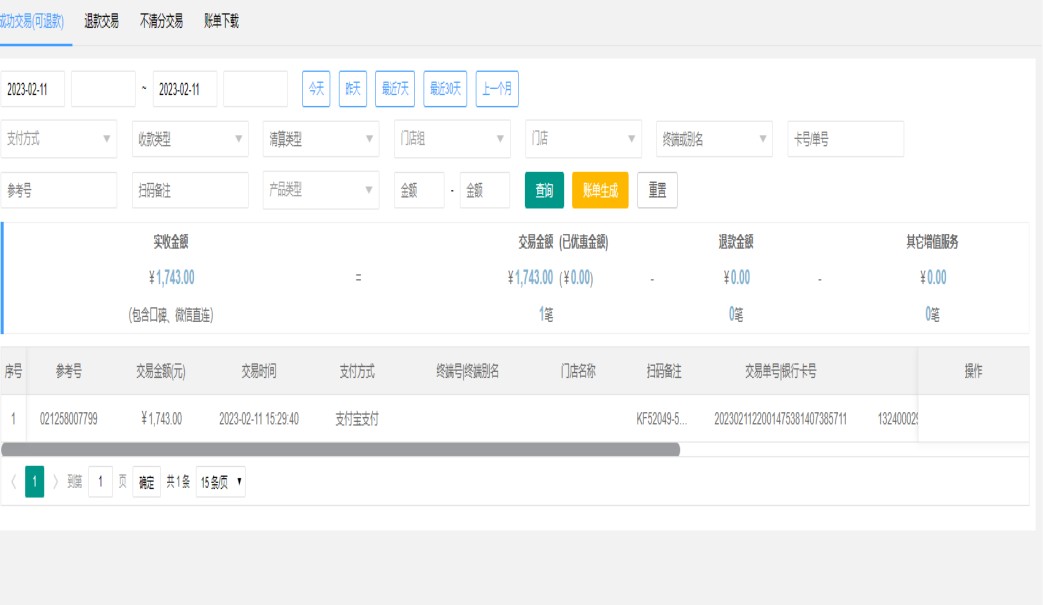Filter by 最近7天

pyautogui.click(x=395, y=89)
